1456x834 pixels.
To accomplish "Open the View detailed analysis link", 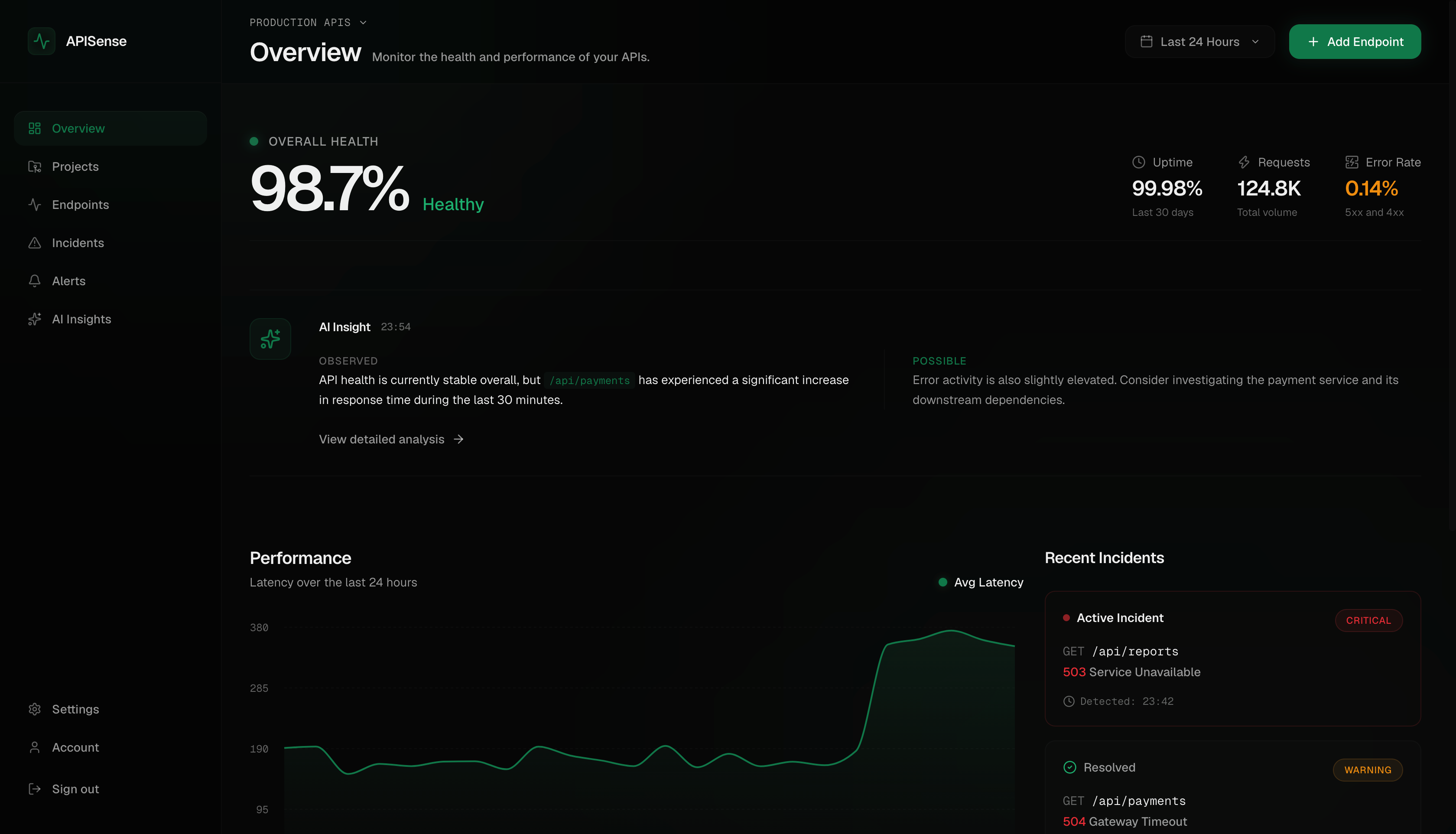I will pyautogui.click(x=391, y=439).
